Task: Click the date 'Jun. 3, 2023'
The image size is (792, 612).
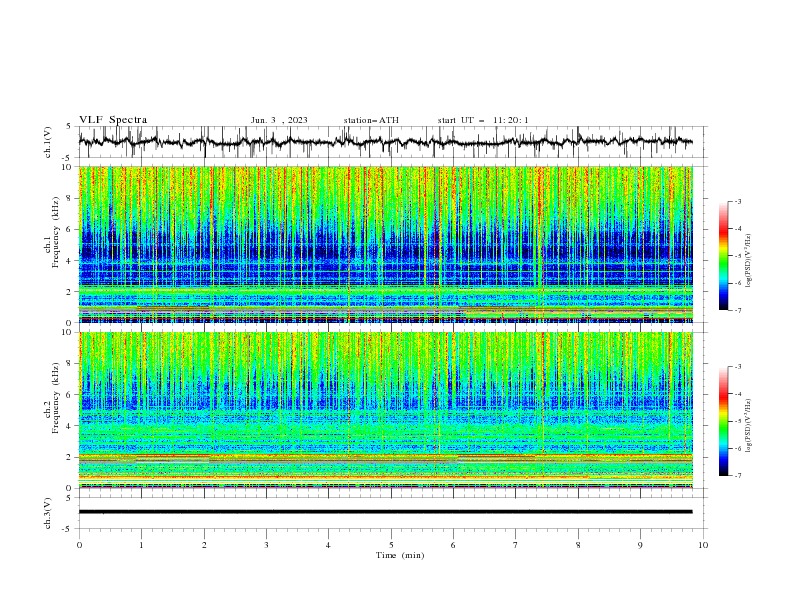Action: (279, 120)
